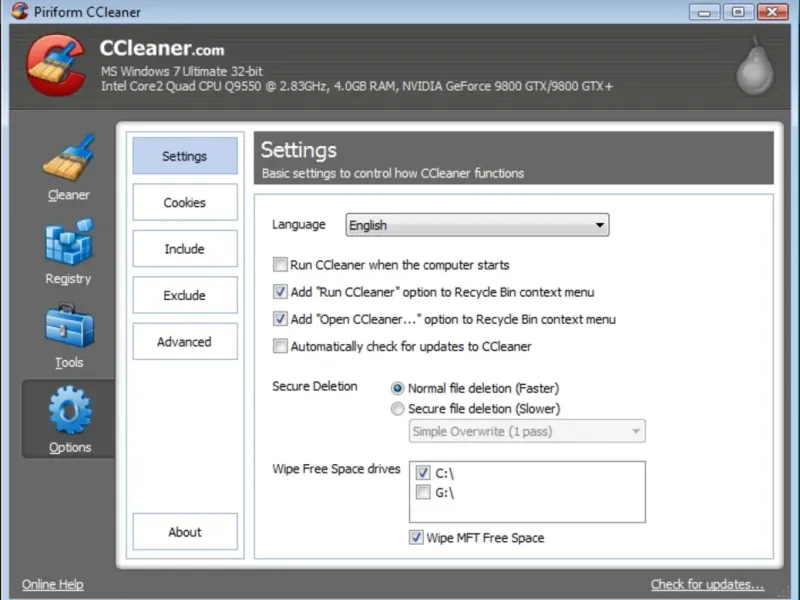Image resolution: width=800 pixels, height=600 pixels.
Task: Click the MS Windows 7 Ultimate 32-bit text
Action: 182,71
